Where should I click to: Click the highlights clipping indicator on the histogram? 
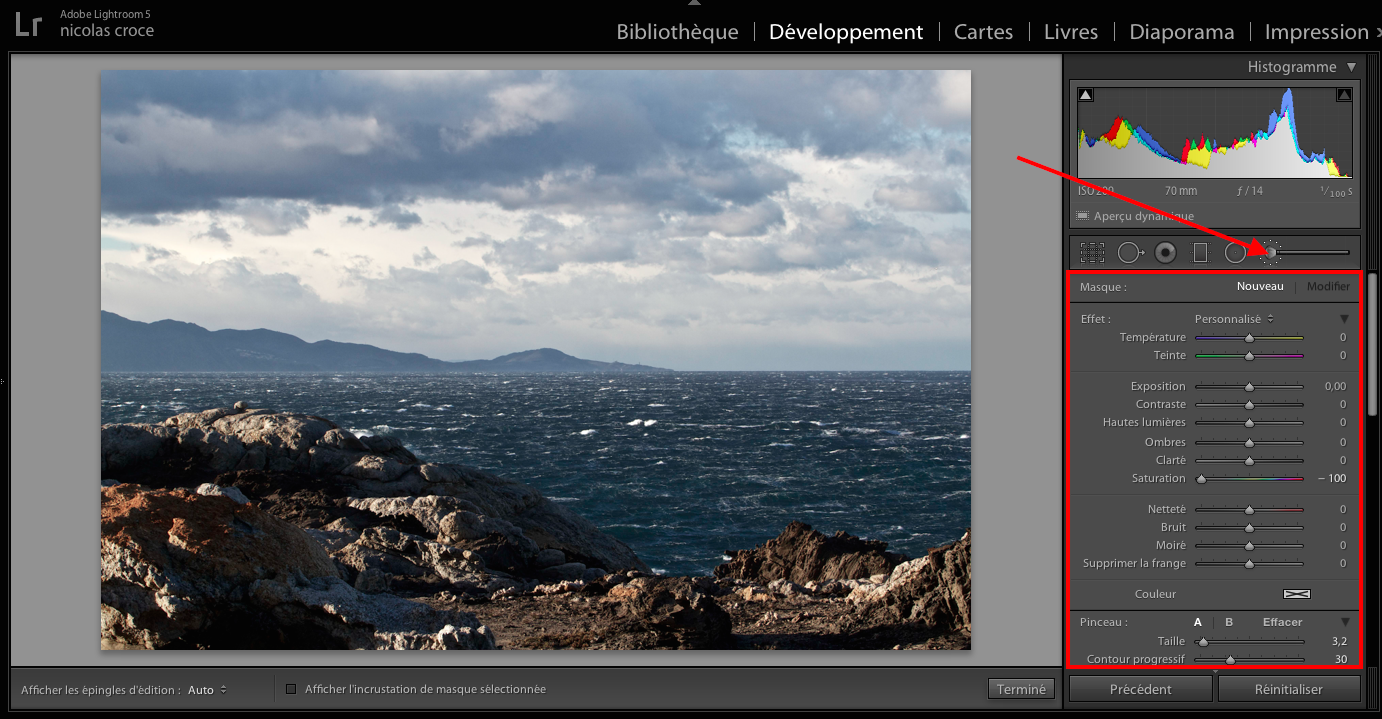click(x=1345, y=92)
